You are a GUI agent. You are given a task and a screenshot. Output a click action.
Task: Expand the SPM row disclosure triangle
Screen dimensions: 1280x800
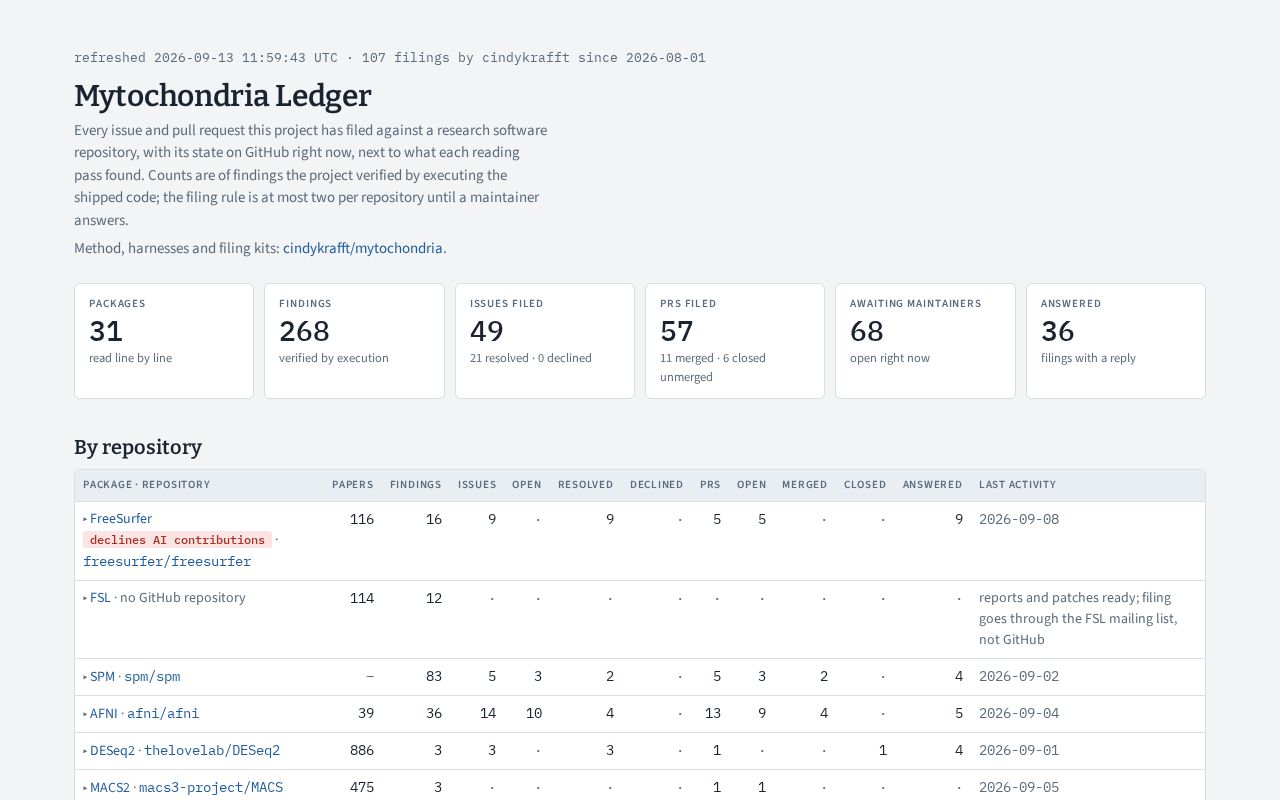86,677
